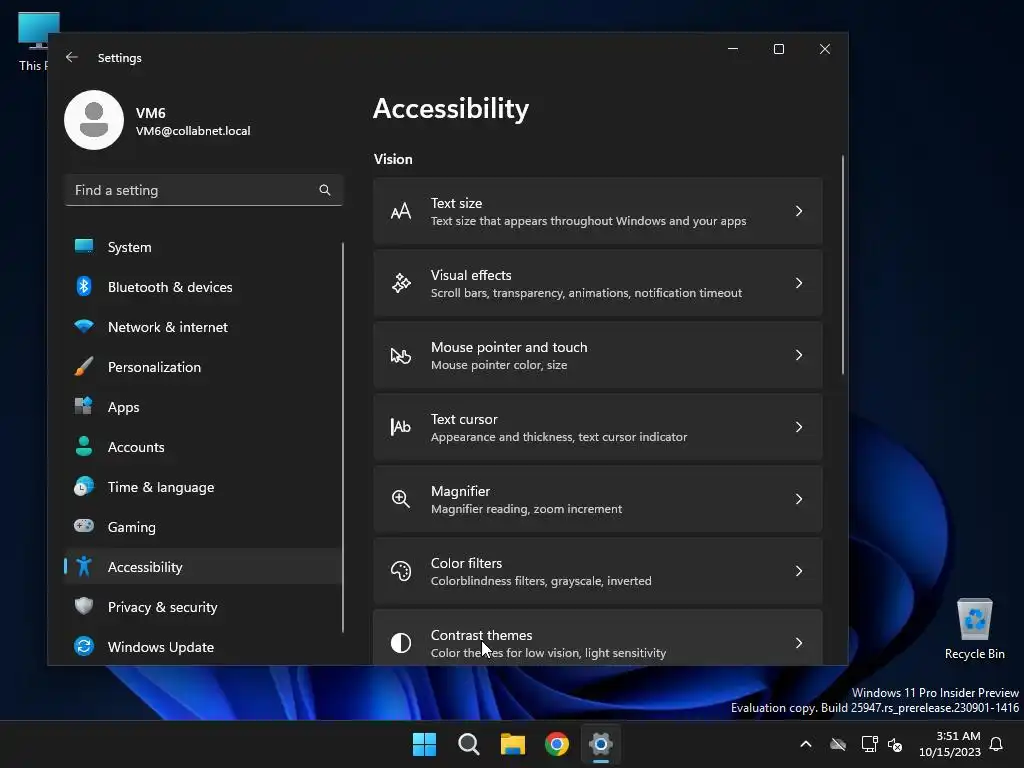Click the Time & language clock icon

(x=84, y=486)
